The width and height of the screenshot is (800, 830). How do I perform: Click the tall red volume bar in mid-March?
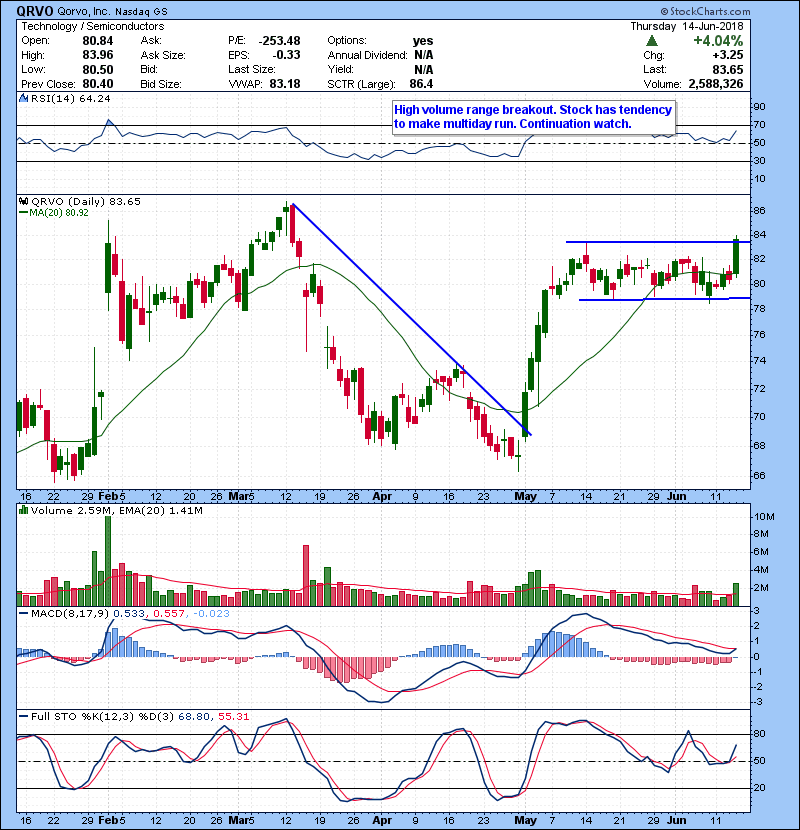[305, 575]
